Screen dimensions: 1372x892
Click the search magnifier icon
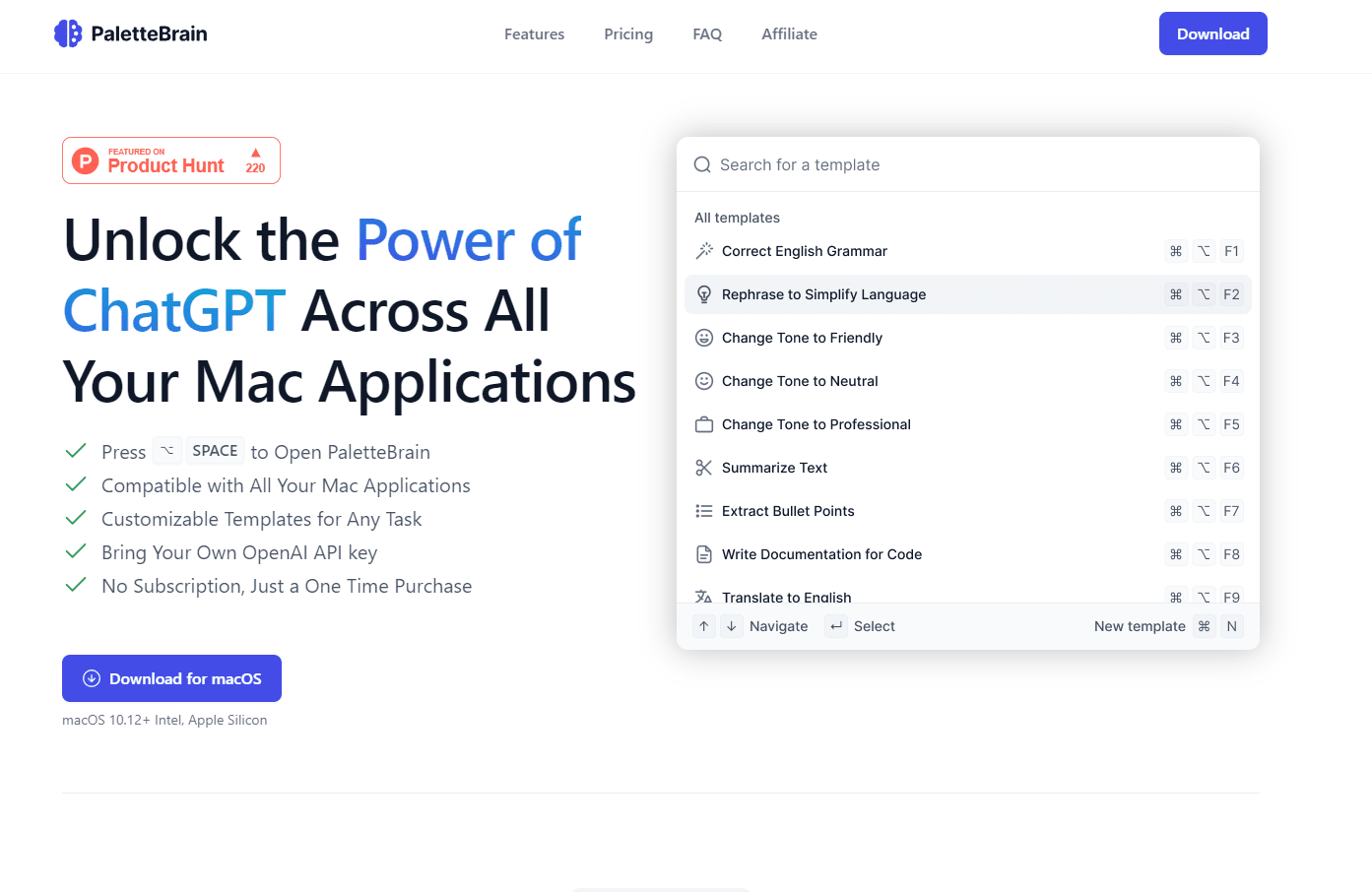pyautogui.click(x=702, y=164)
